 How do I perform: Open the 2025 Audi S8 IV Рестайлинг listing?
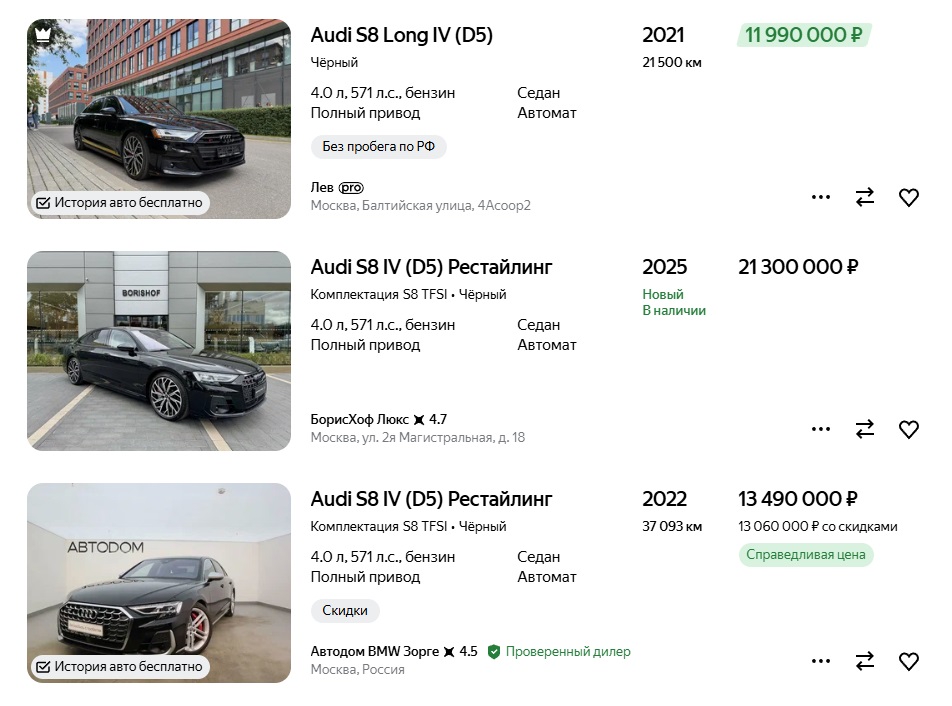[431, 267]
